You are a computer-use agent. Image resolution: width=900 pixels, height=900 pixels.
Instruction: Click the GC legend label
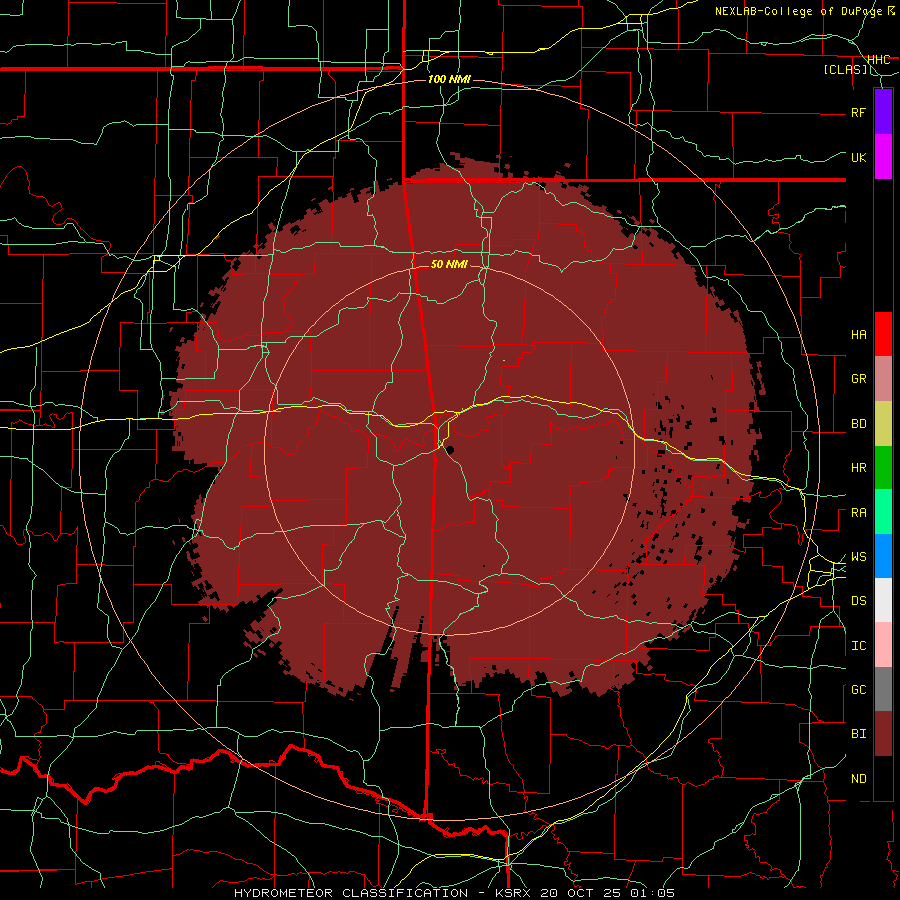tap(858, 690)
